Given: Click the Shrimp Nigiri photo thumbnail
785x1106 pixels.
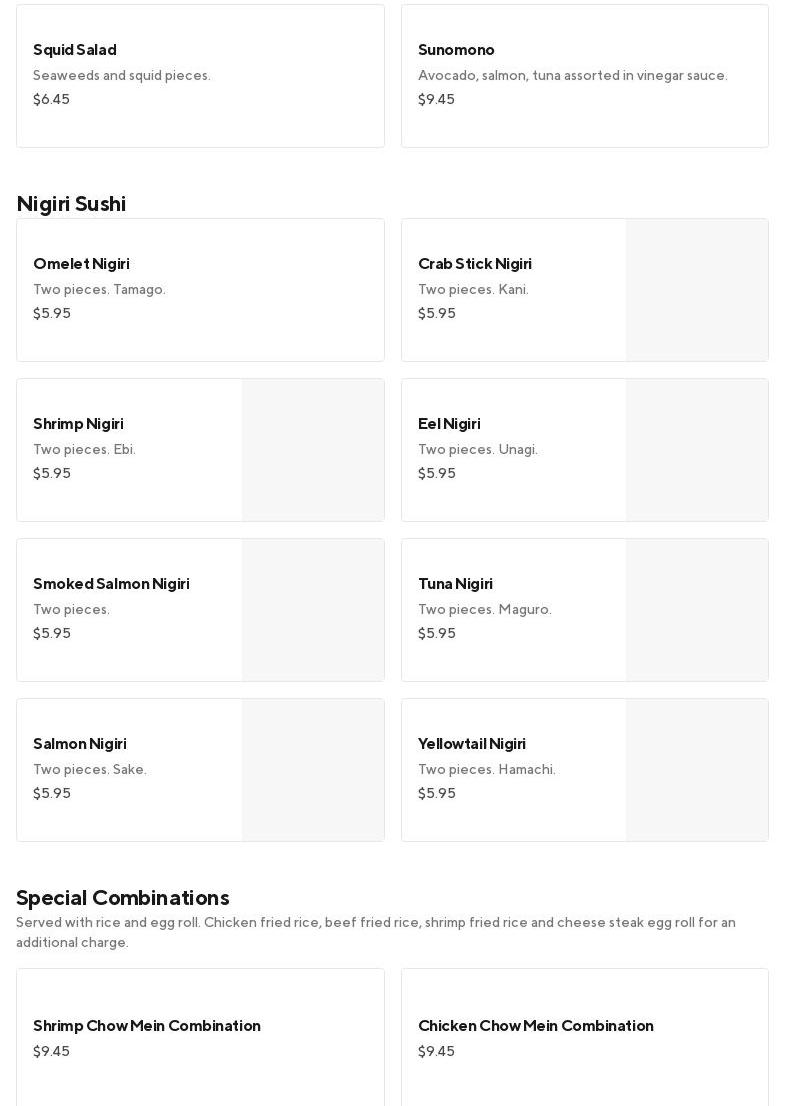Looking at the screenshot, I should pos(313,450).
